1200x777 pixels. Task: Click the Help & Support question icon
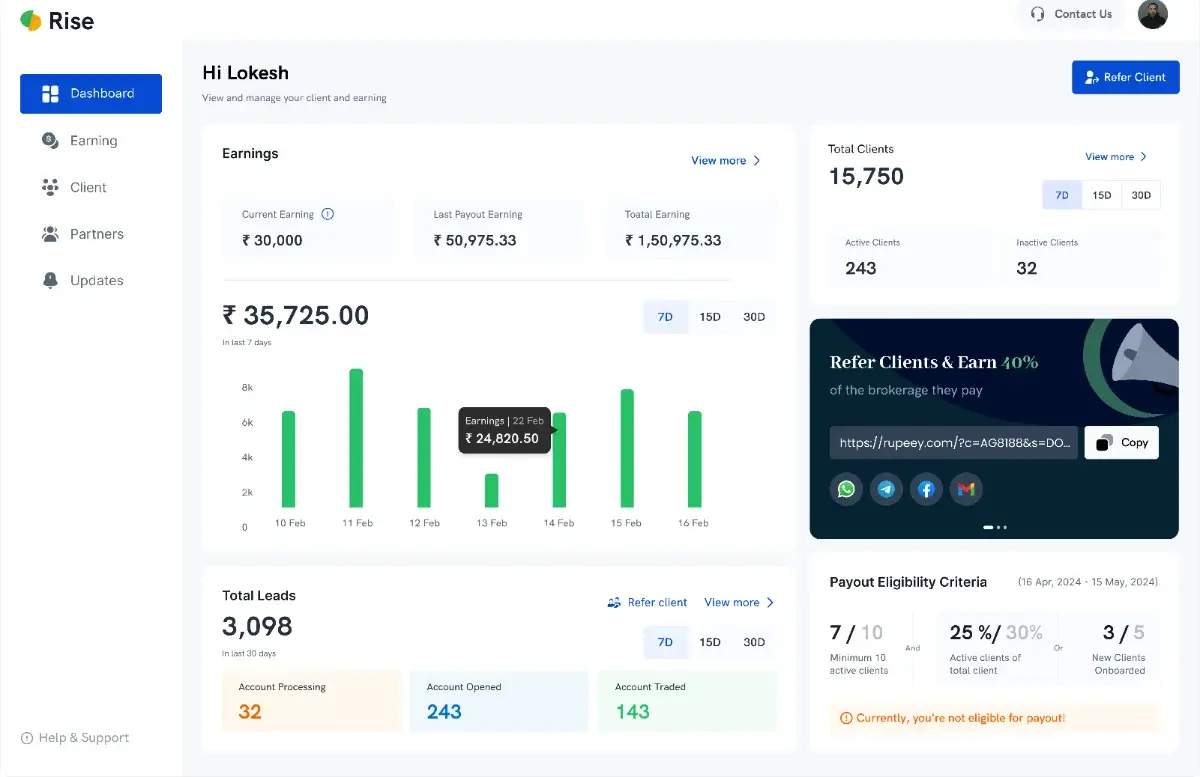tap(27, 738)
